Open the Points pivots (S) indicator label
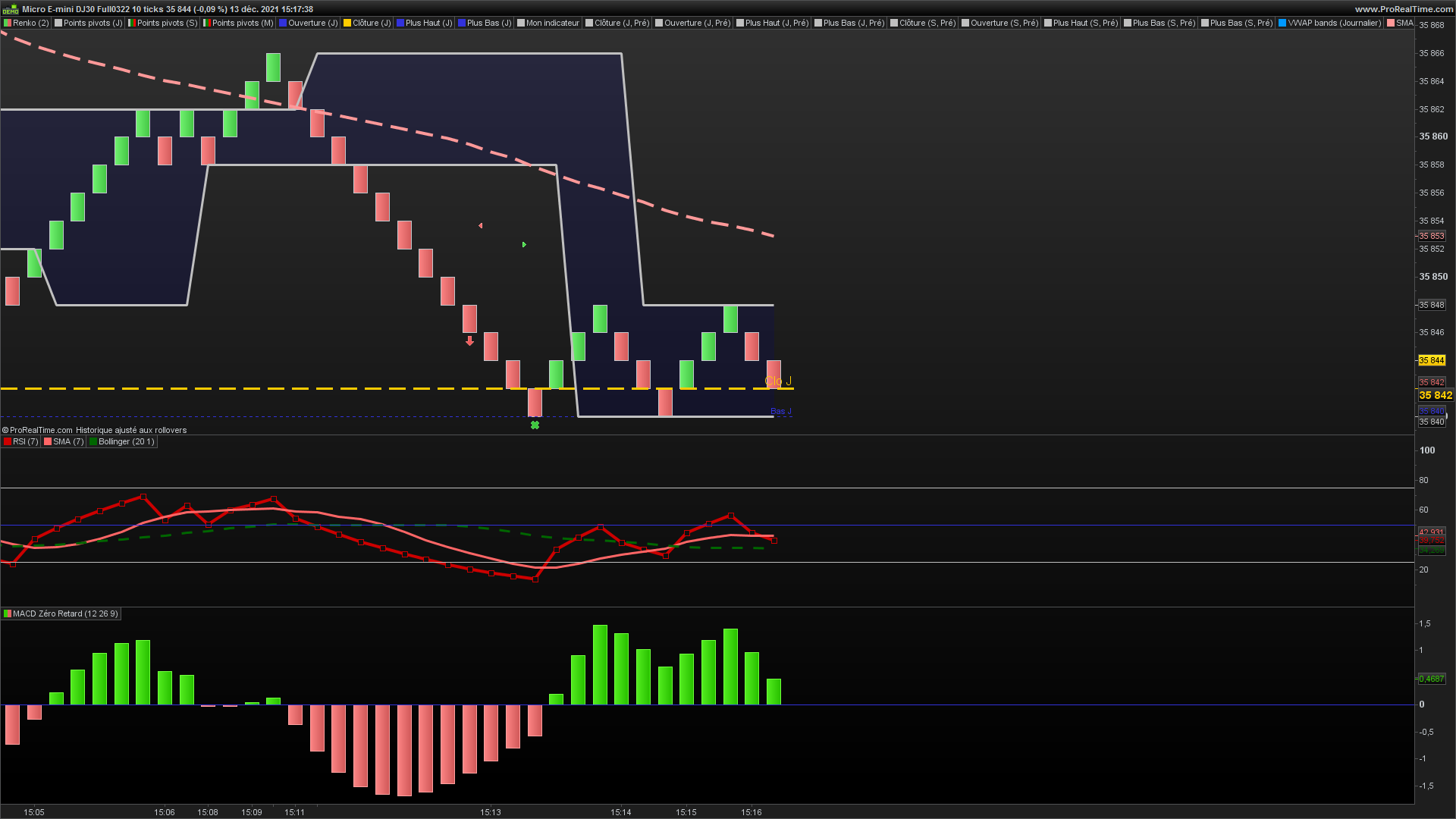Screen dimensions: 1456x819 [x=166, y=23]
